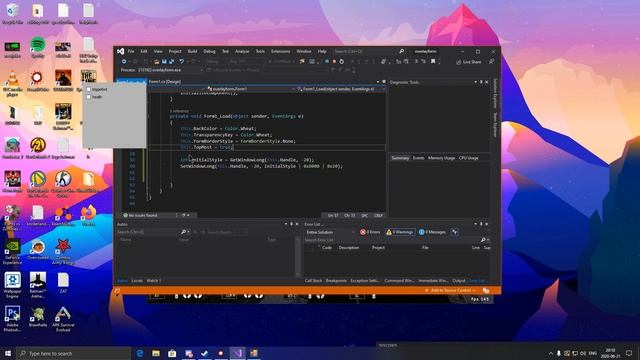Screen dimensions: 640x360
Task: Open the Form1_Load member dropdown
Action: point(340,89)
